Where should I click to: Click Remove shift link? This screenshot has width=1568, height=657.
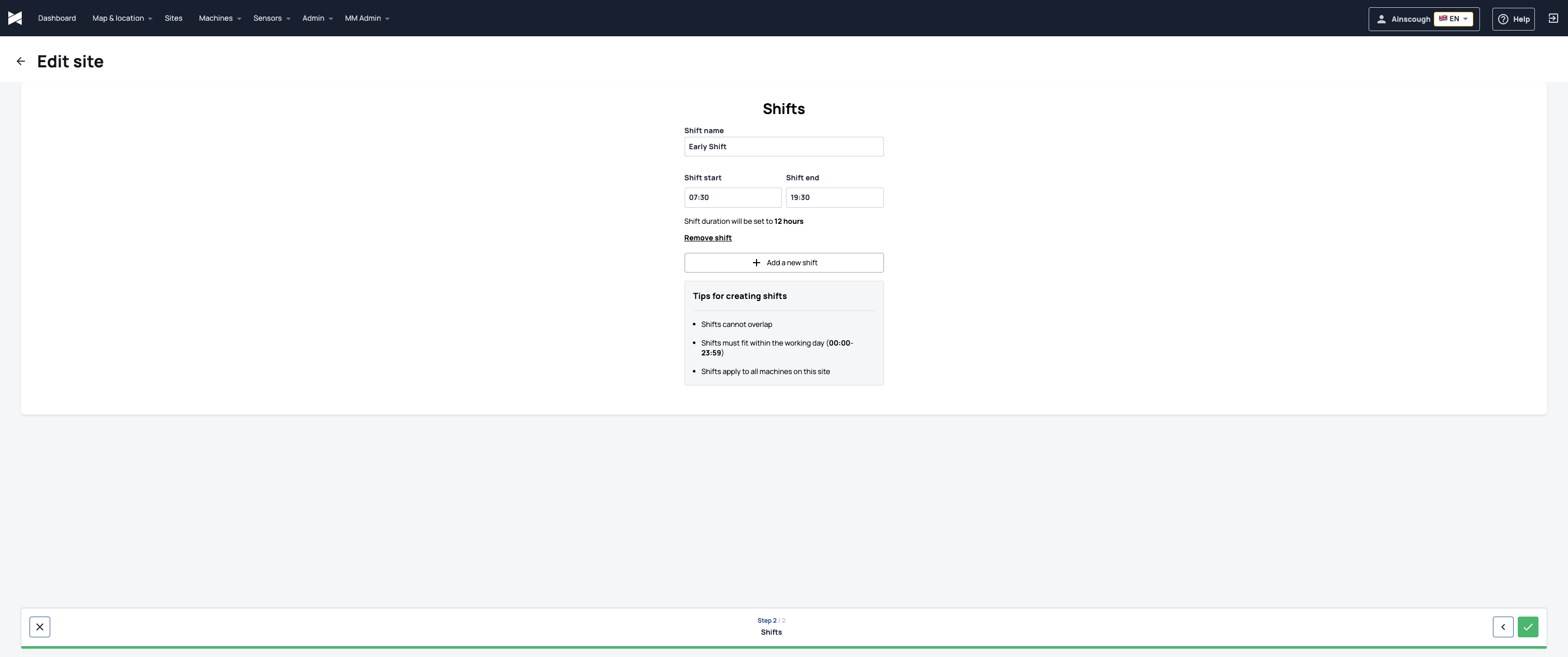pyautogui.click(x=707, y=238)
